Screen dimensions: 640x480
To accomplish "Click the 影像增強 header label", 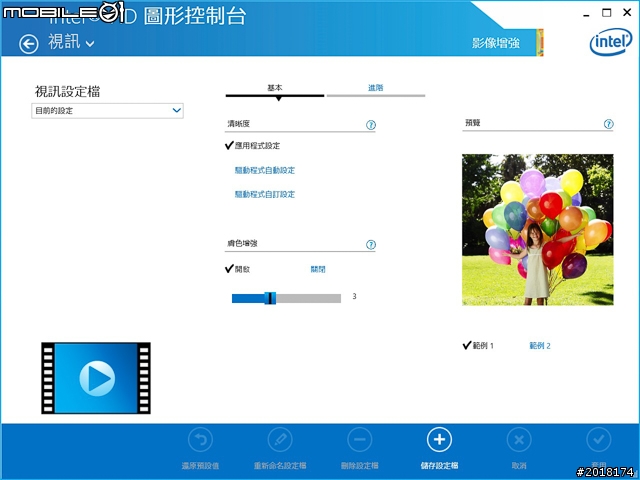I will 496,43.
